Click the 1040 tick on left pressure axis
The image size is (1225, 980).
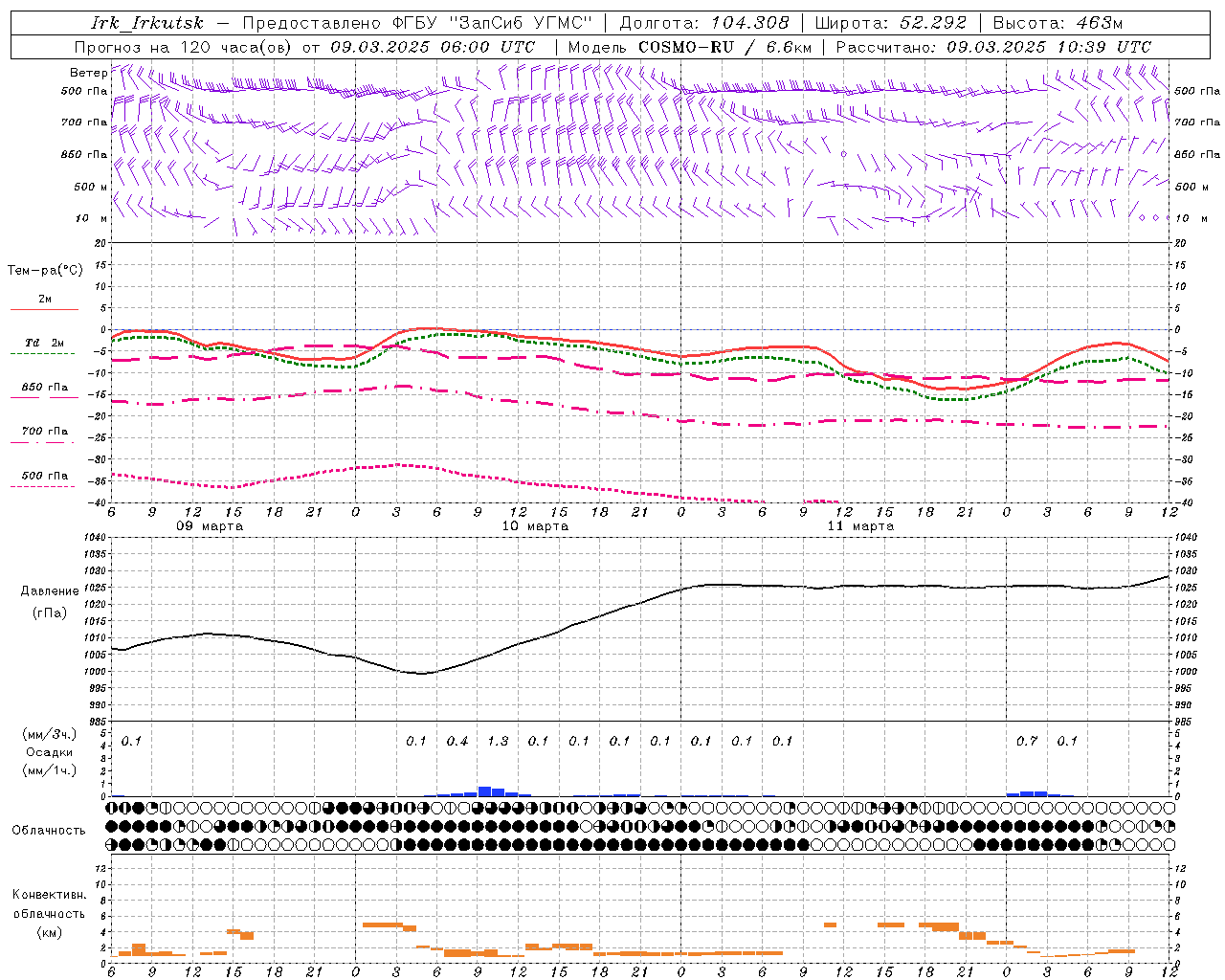pos(98,538)
